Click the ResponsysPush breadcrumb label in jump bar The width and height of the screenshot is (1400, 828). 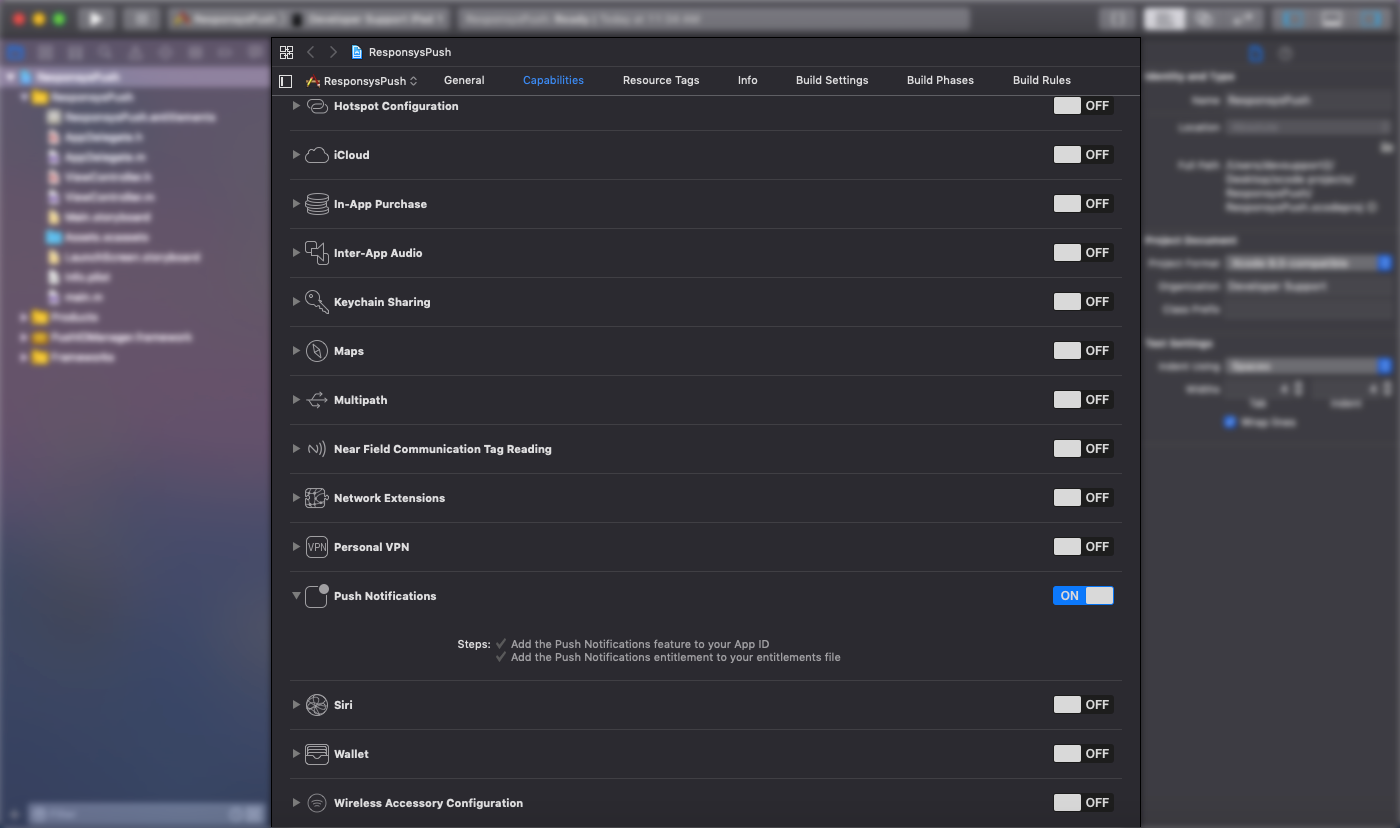click(410, 52)
